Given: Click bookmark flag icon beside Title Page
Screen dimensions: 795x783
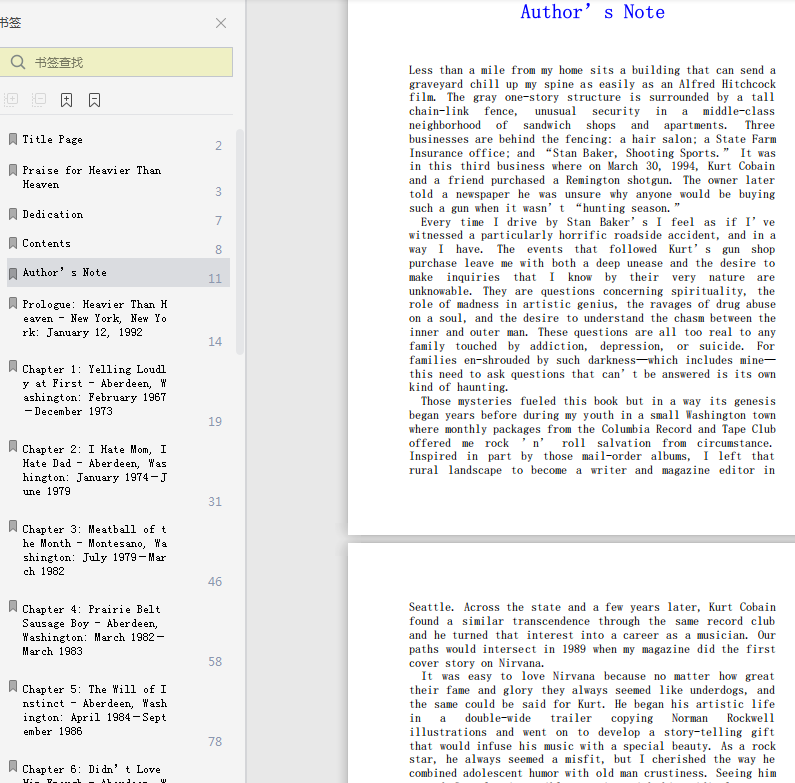Looking at the screenshot, I should pyautogui.click(x=13, y=138).
